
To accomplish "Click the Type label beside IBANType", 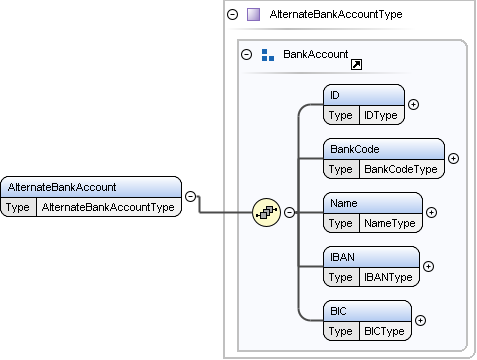I will pos(340,277).
